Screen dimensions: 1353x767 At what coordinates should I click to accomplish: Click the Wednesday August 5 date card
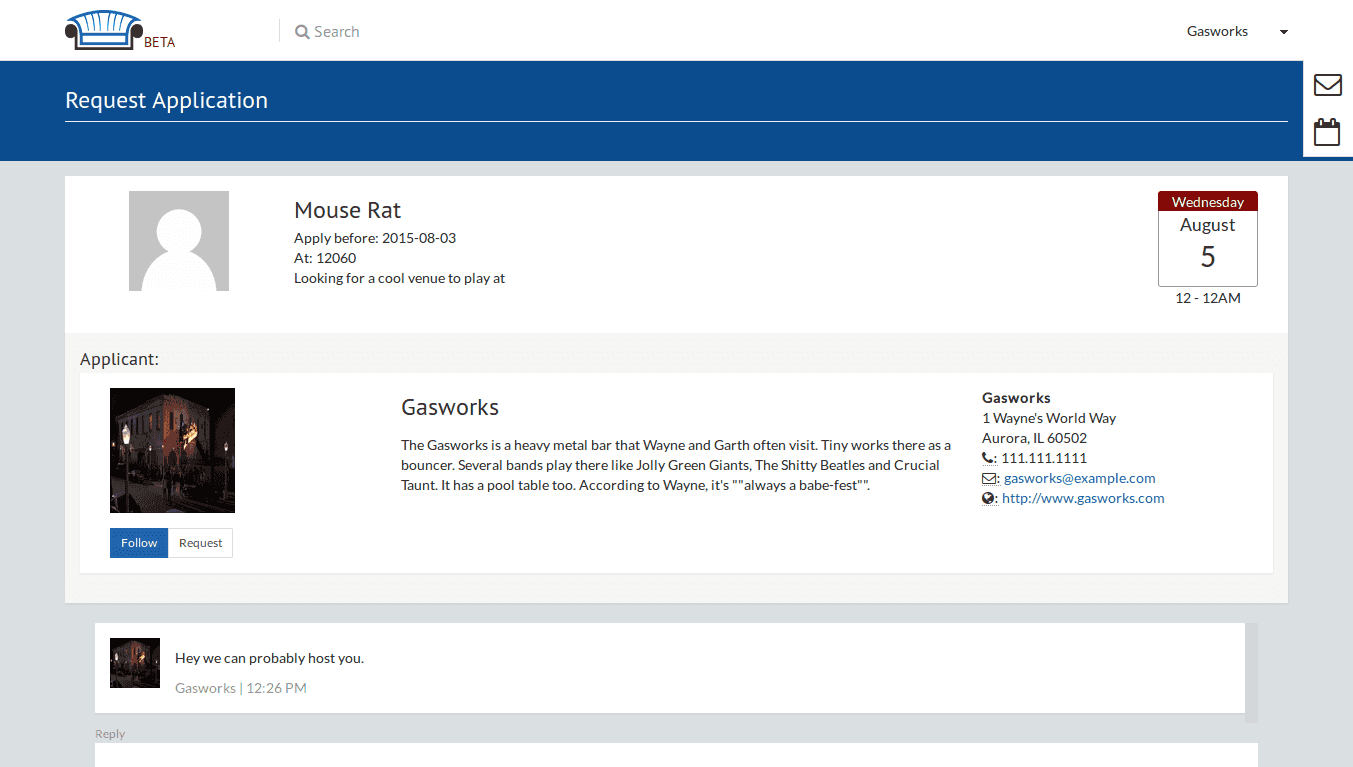1208,239
